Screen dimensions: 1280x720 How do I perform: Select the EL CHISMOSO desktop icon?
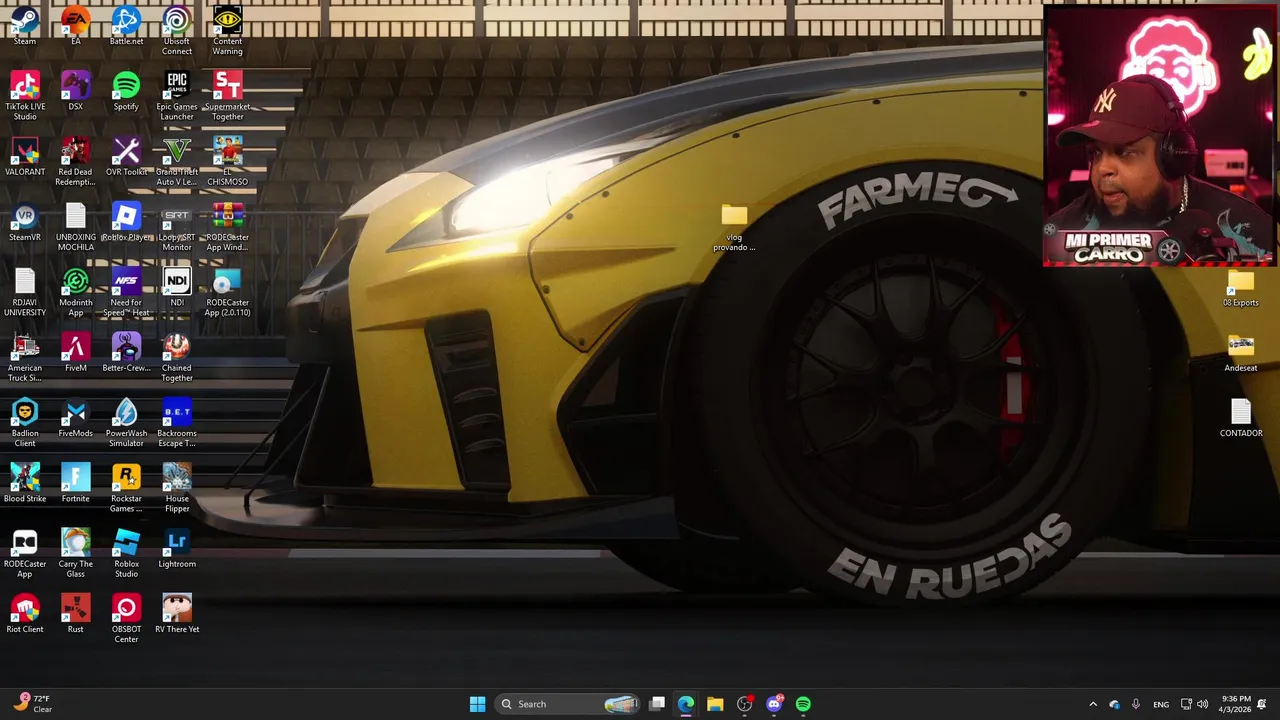[x=227, y=161]
